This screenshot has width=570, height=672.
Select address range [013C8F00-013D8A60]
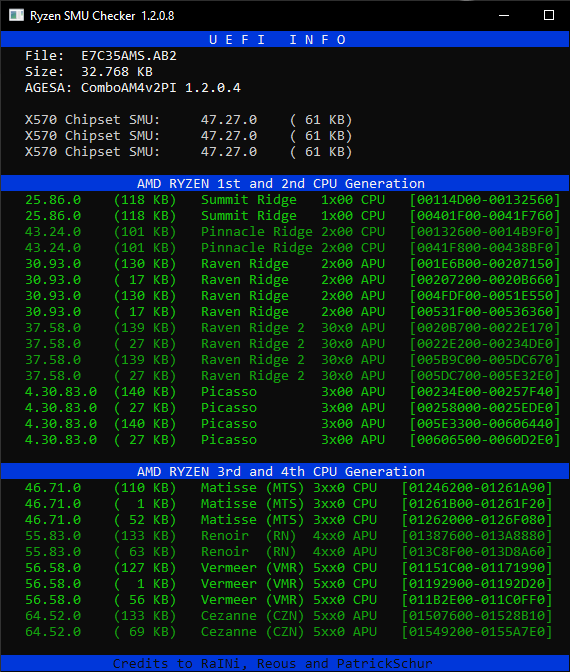[477, 552]
